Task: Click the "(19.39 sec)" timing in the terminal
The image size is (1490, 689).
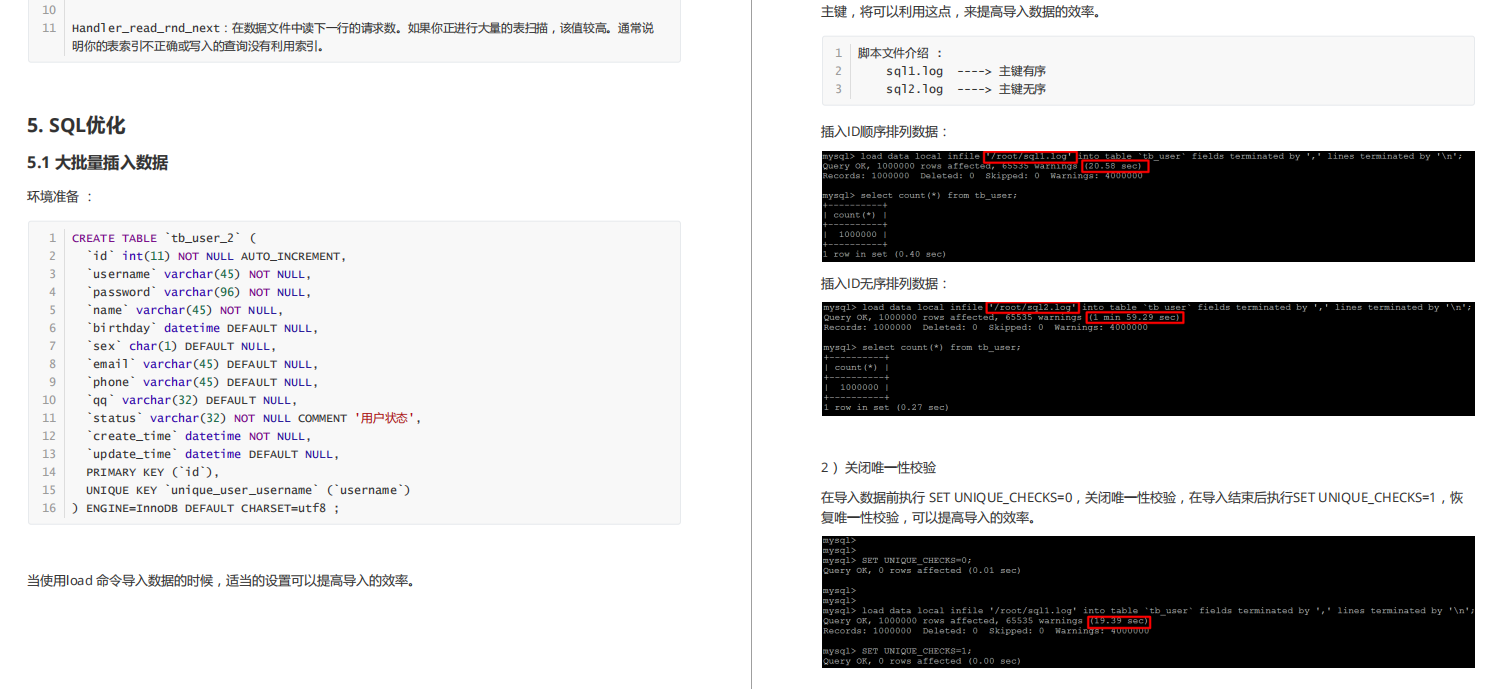Action: pyautogui.click(x=1118, y=621)
